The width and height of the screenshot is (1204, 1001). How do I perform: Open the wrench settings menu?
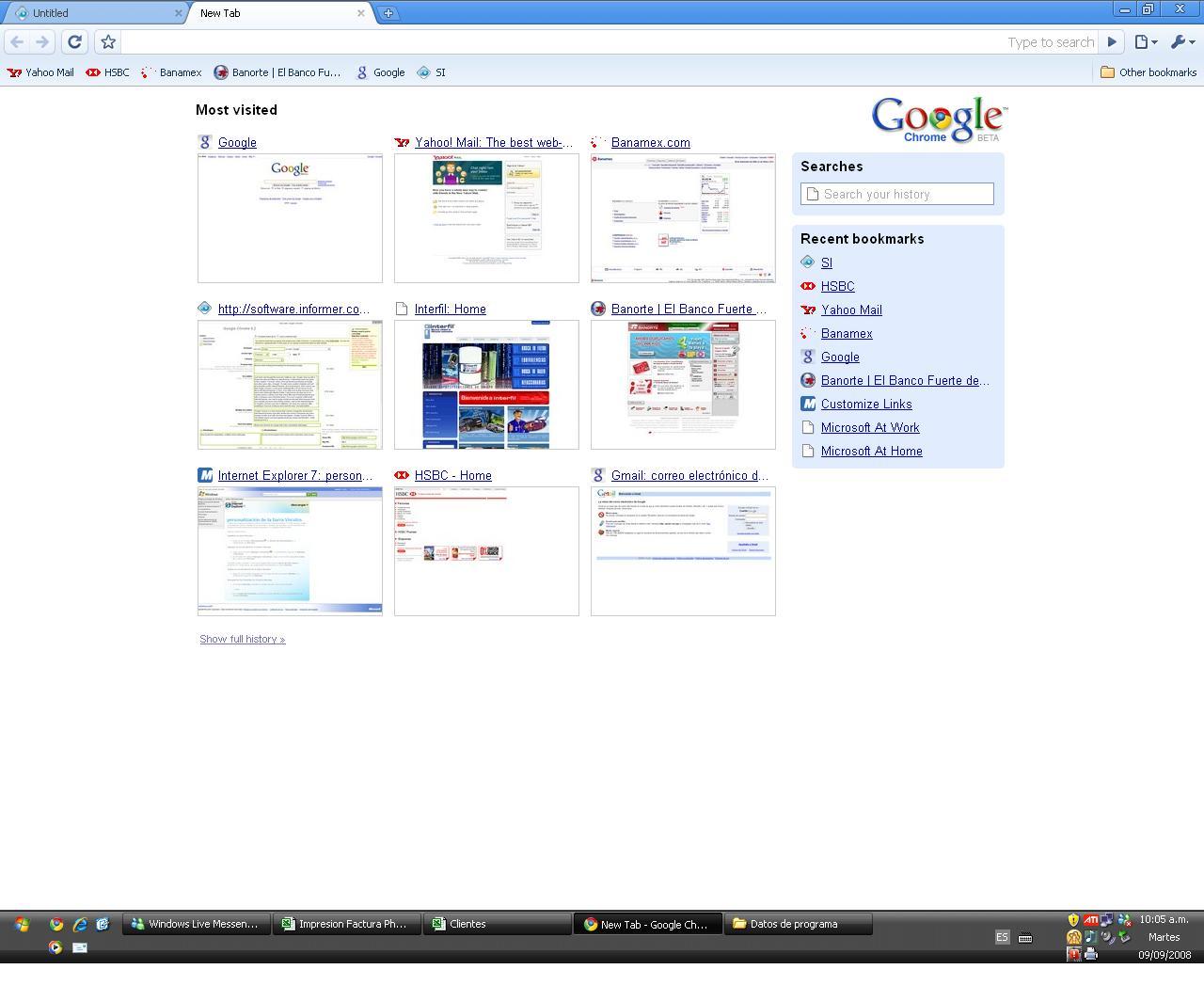click(x=1181, y=41)
